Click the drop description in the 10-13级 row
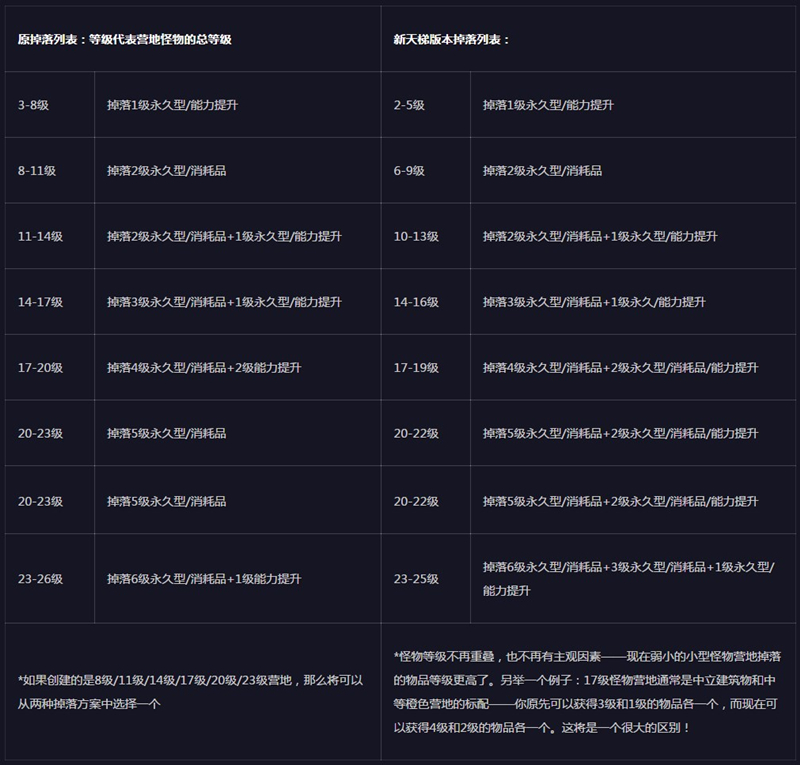Viewport: 800px width, 765px height. coord(601,237)
